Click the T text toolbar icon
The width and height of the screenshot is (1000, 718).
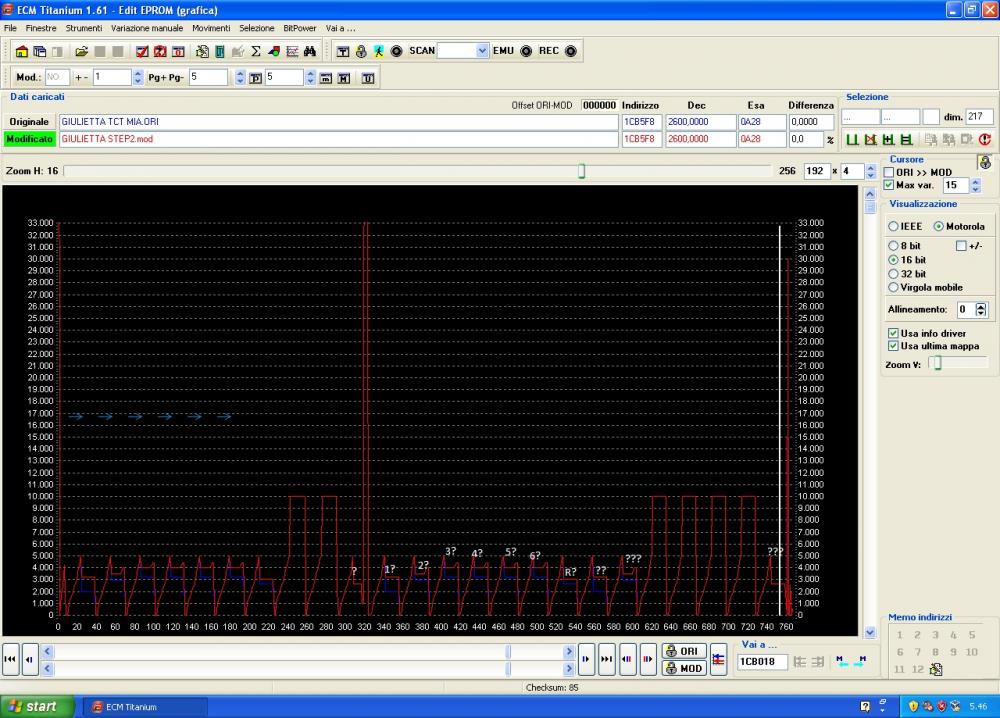(x=343, y=52)
